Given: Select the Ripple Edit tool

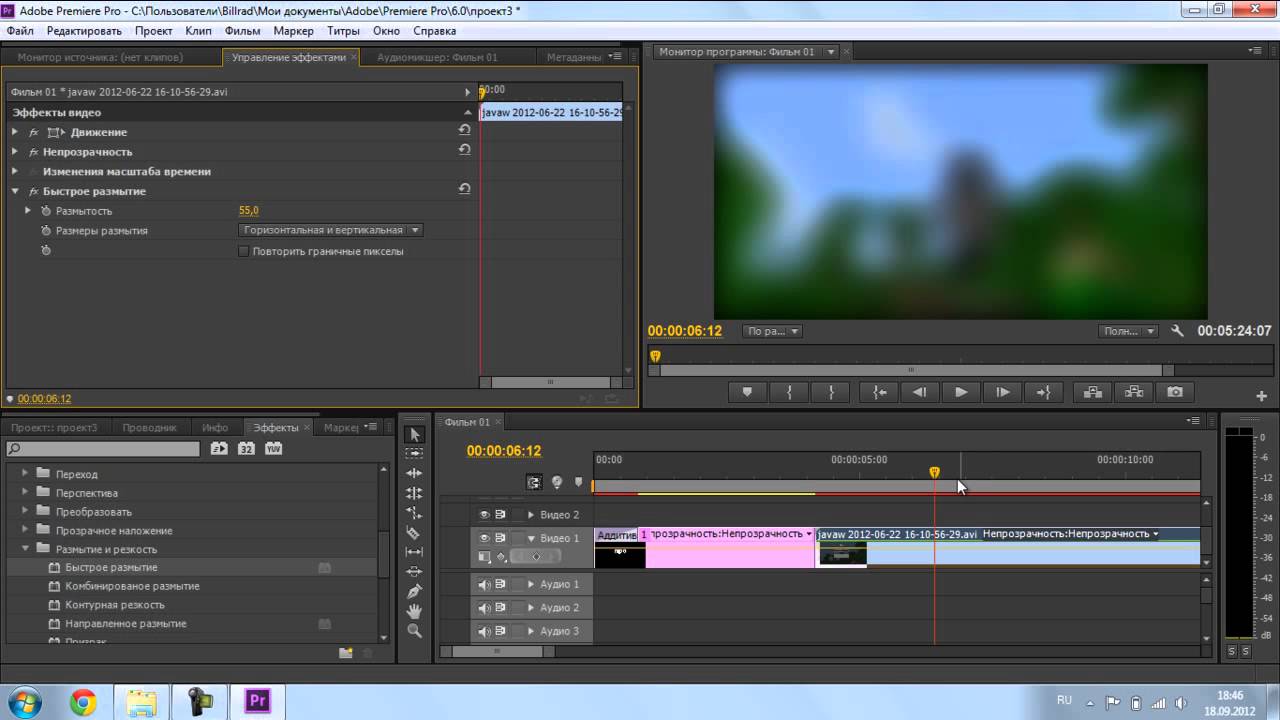Looking at the screenshot, I should tap(415, 473).
